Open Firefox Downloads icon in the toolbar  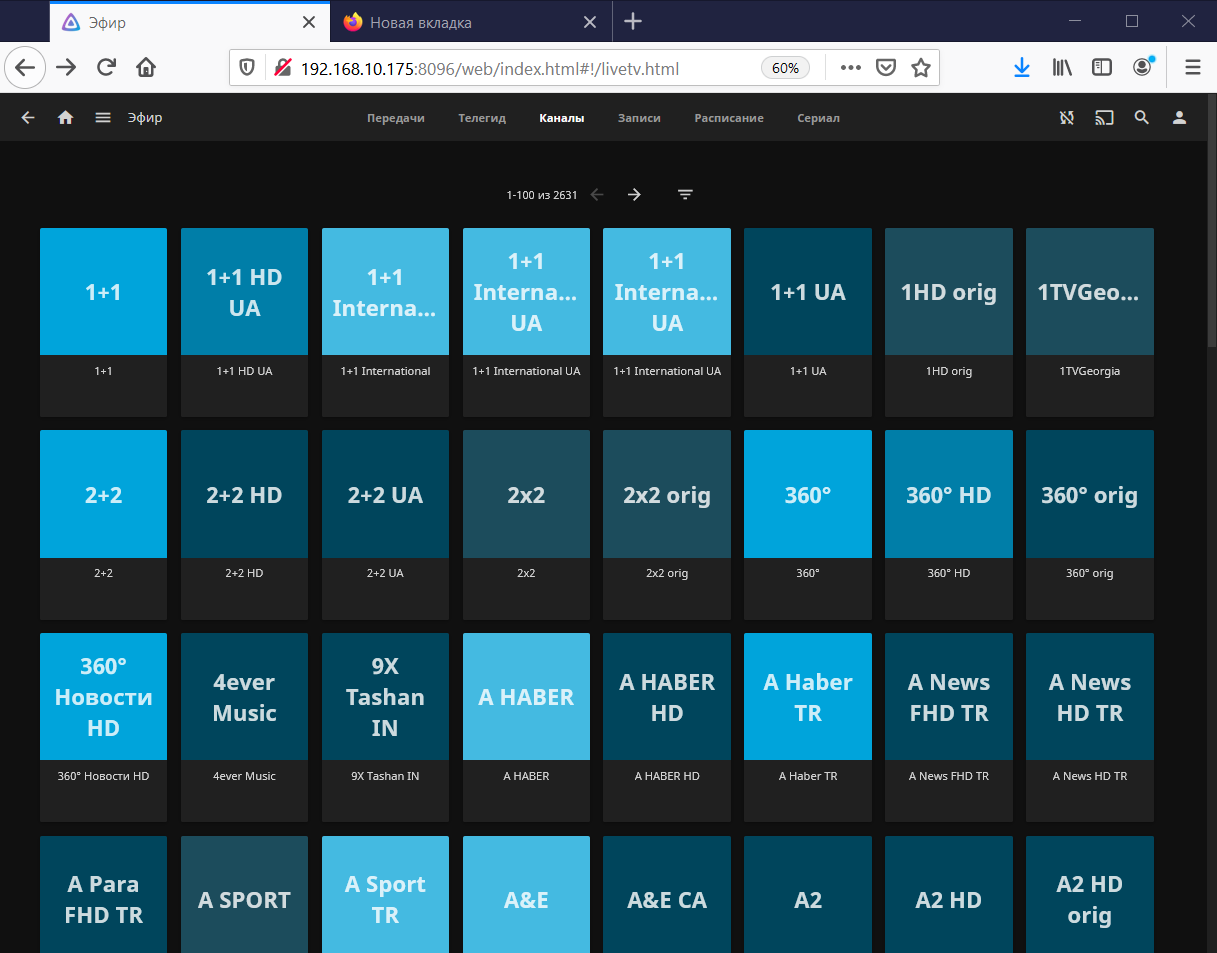(x=1021, y=67)
